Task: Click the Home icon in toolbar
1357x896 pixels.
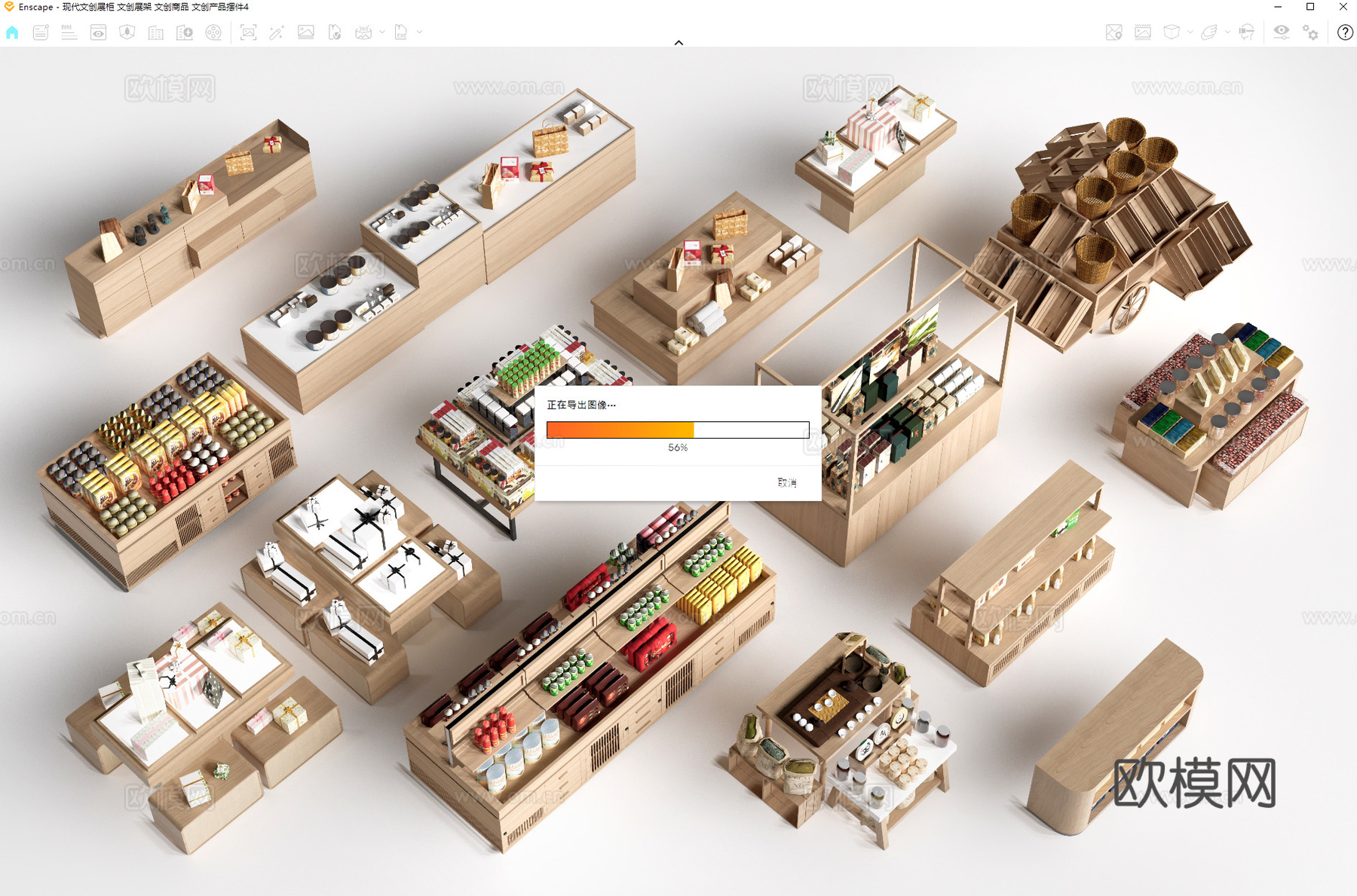Action: [x=12, y=32]
